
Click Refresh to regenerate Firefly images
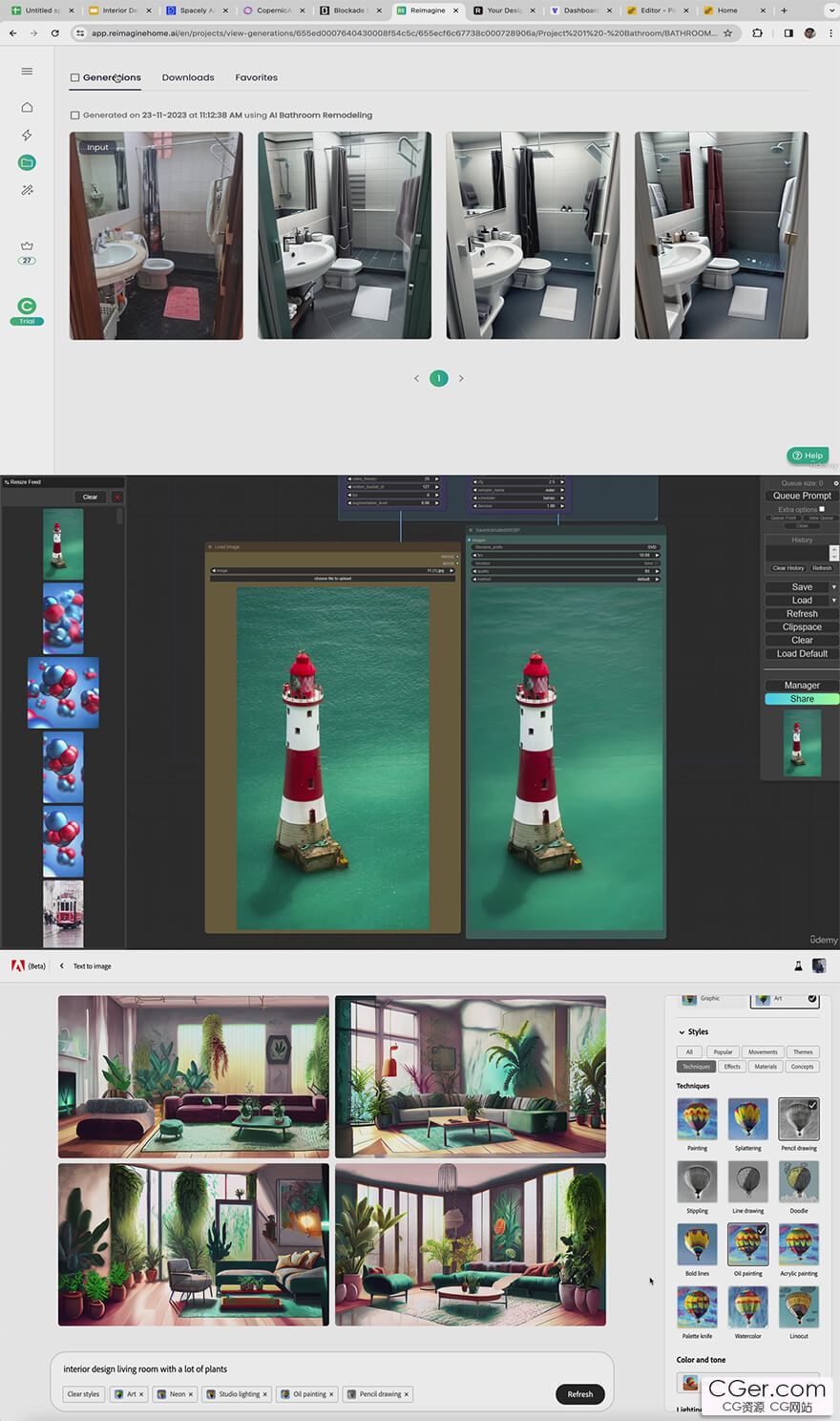pyautogui.click(x=579, y=1394)
